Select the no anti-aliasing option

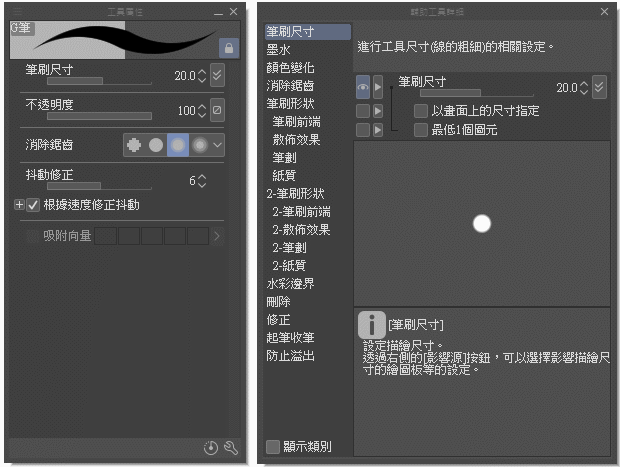tap(134, 145)
